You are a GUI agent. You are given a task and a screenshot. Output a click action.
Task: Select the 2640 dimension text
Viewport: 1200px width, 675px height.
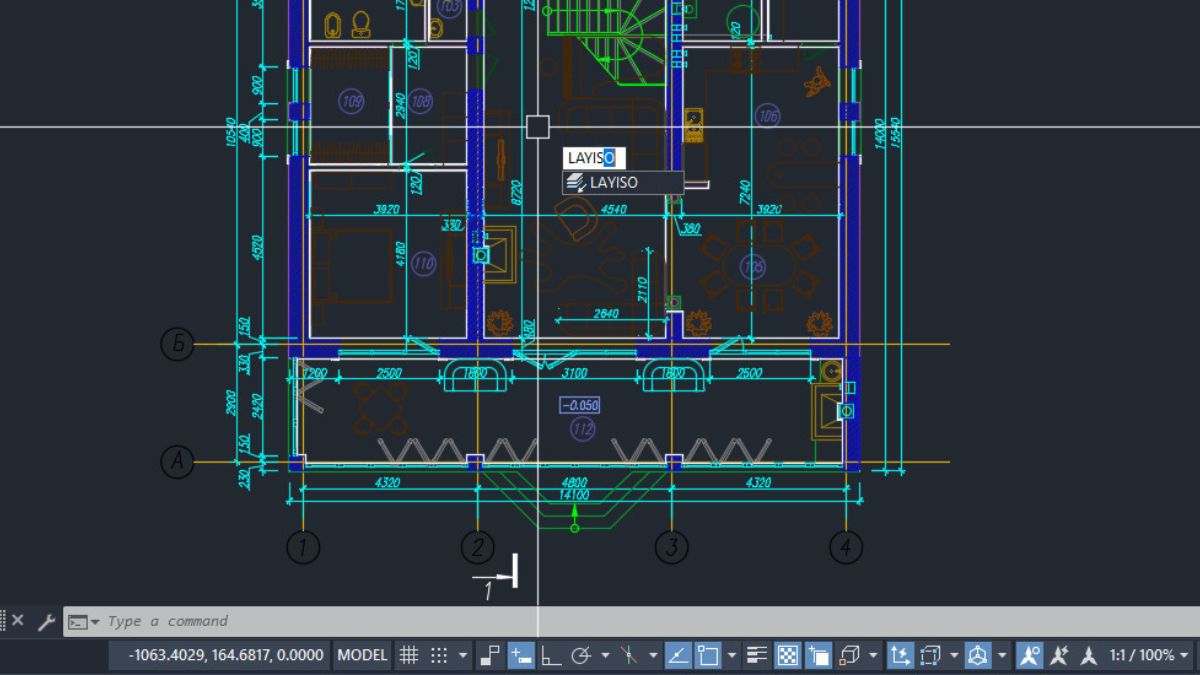coord(606,313)
